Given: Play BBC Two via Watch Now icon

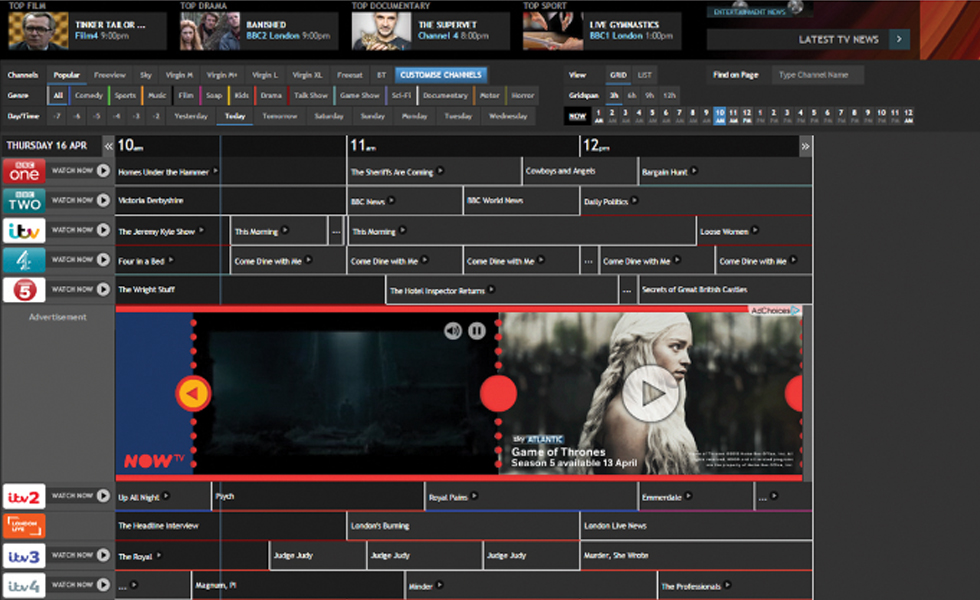Looking at the screenshot, I should click(x=103, y=200).
